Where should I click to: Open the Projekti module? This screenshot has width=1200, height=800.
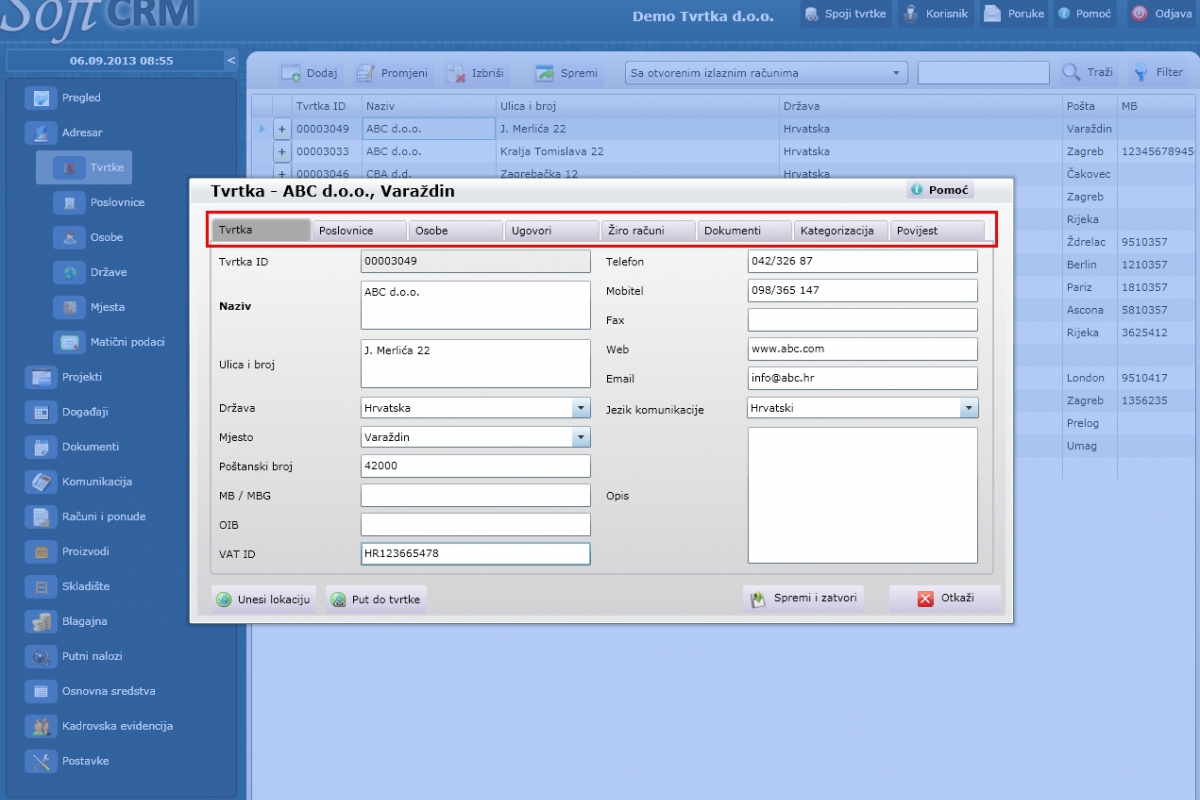(x=66, y=377)
